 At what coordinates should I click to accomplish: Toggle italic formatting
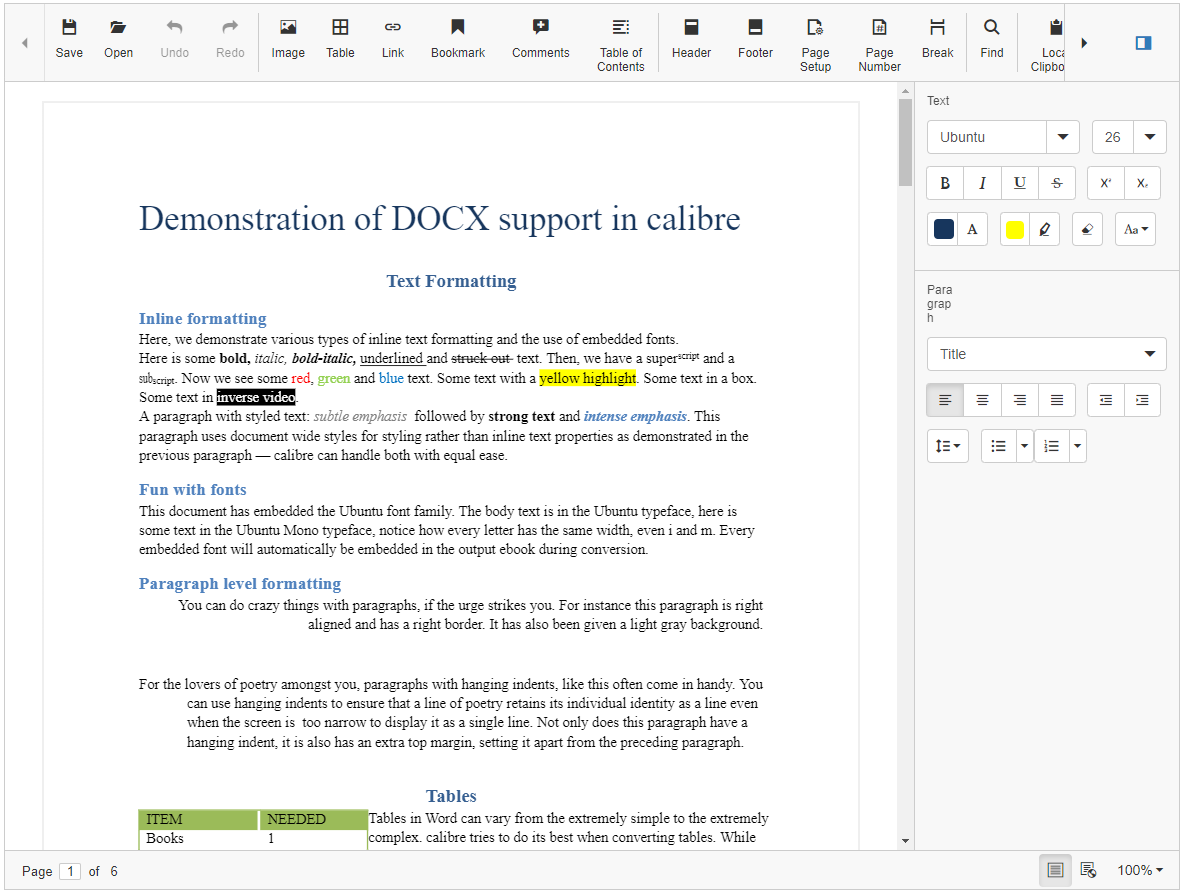(982, 183)
